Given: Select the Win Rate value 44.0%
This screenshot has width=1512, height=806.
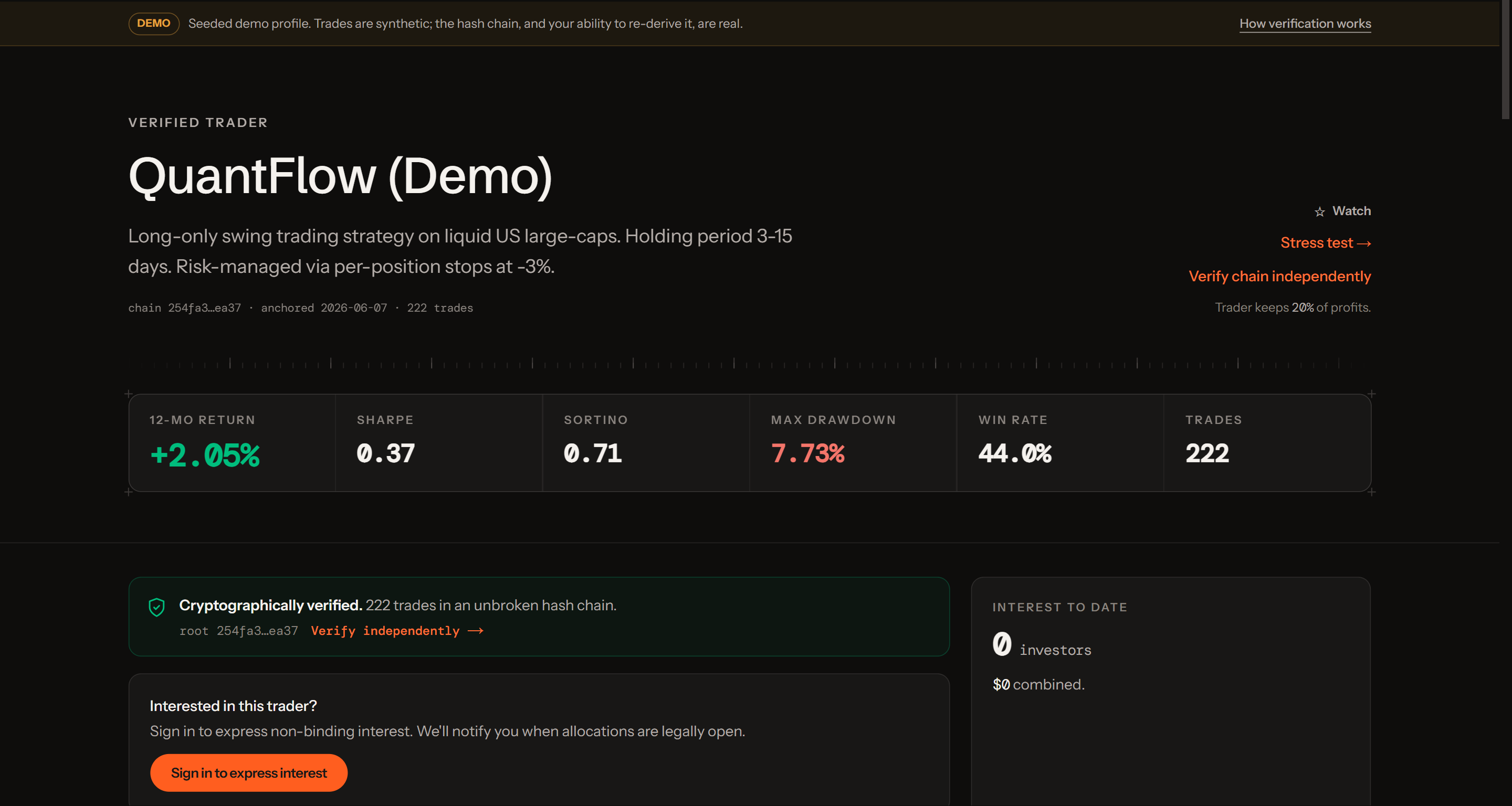Looking at the screenshot, I should [1015, 453].
